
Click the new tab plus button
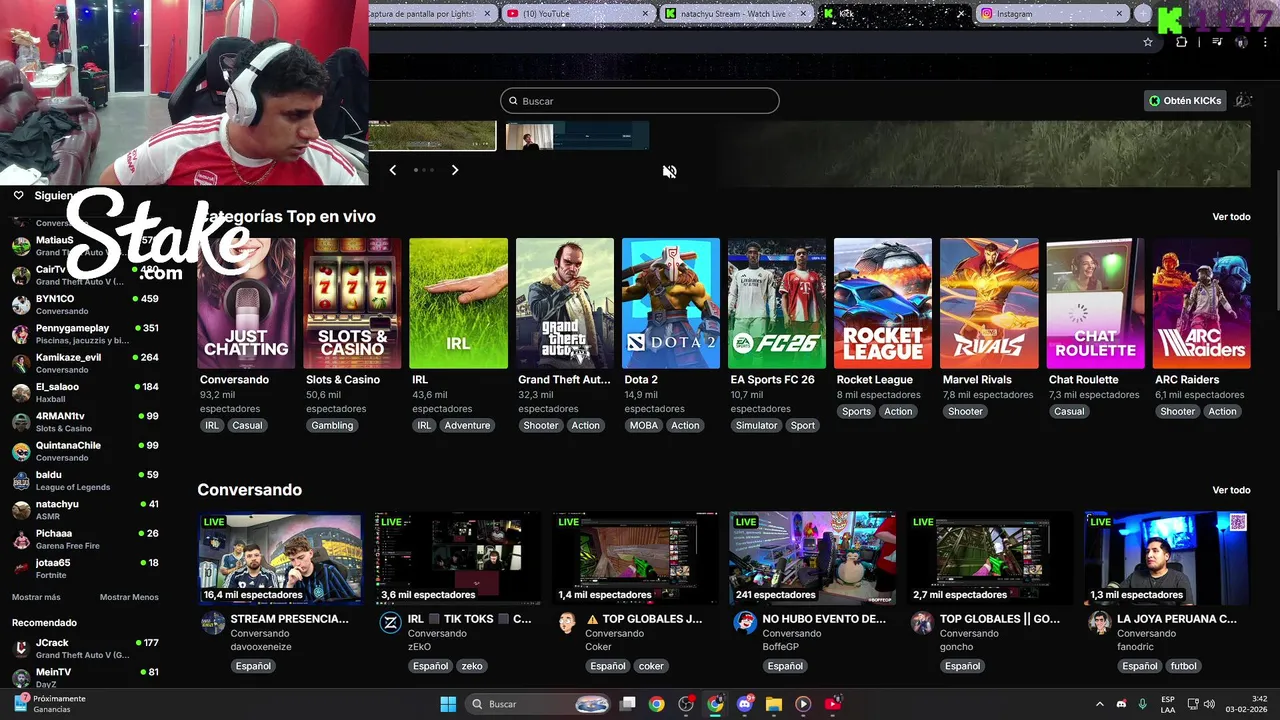pyautogui.click(x=1143, y=14)
